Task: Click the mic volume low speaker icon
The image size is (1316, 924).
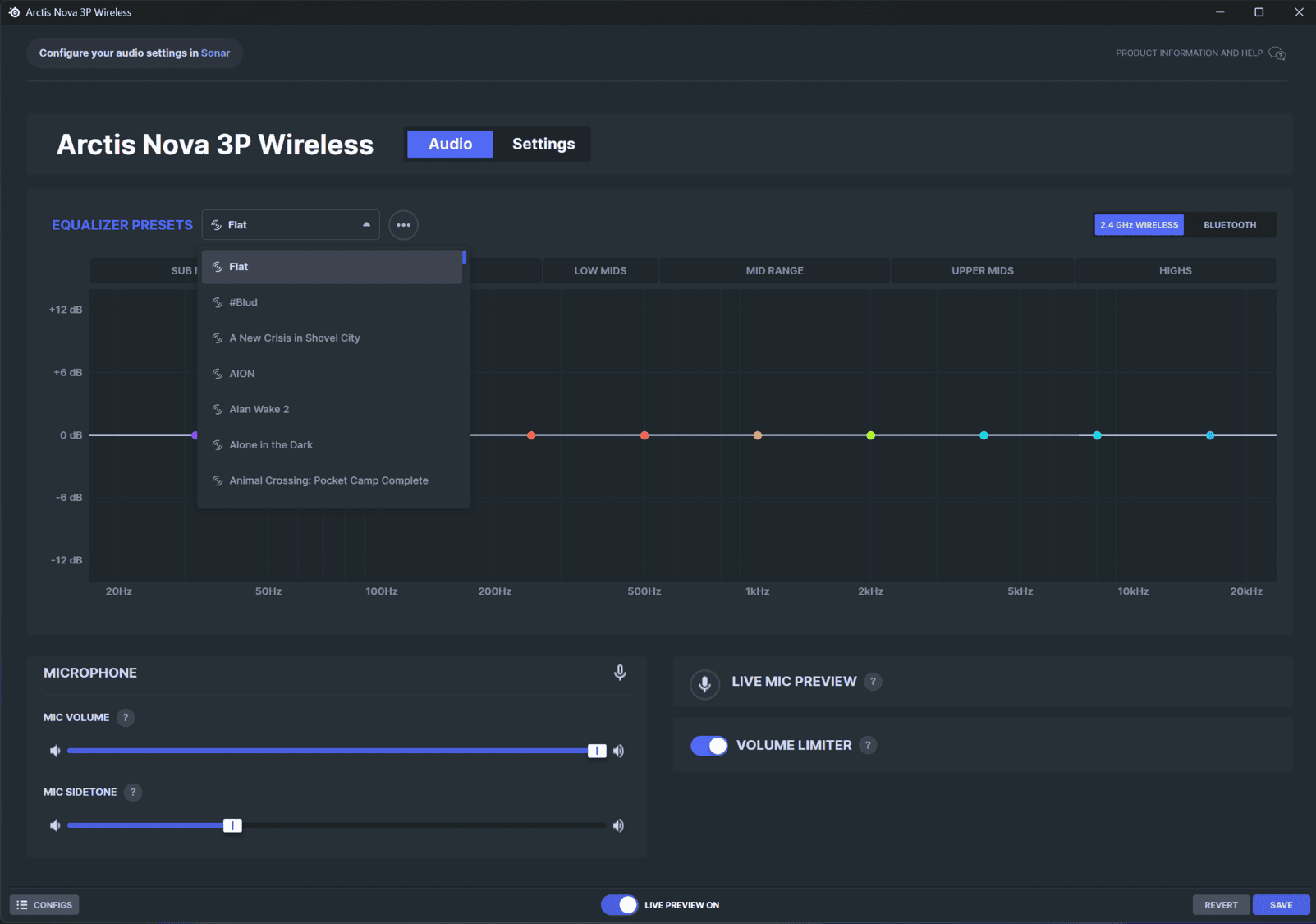Action: click(x=55, y=751)
